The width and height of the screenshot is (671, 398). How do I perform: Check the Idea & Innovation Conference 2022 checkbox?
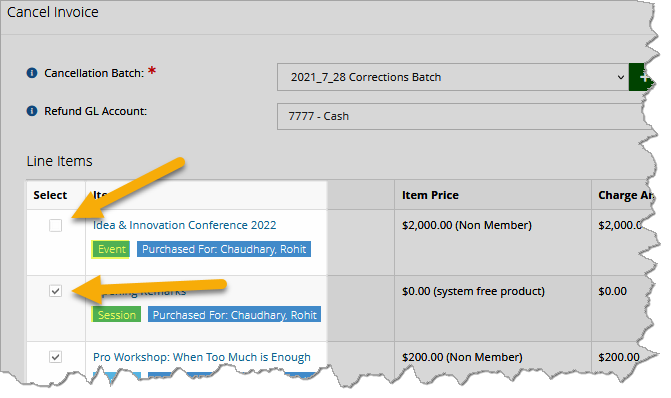pyautogui.click(x=55, y=225)
